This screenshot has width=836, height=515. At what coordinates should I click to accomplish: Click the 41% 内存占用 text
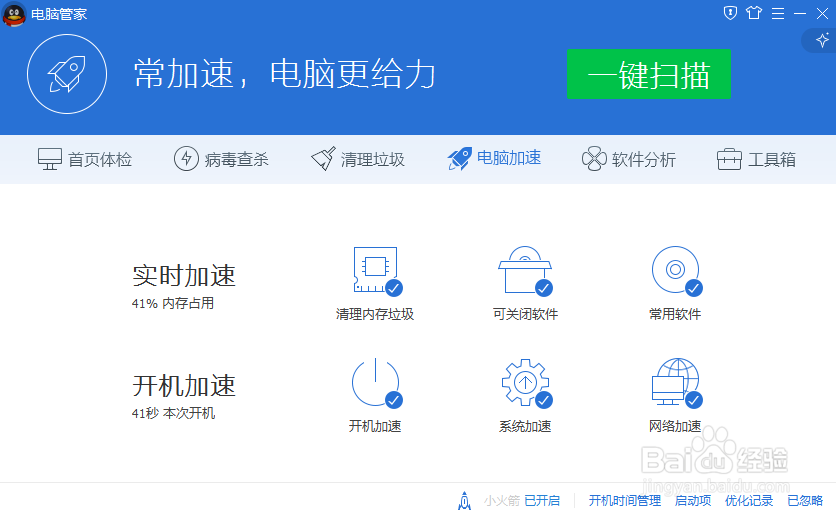[173, 303]
